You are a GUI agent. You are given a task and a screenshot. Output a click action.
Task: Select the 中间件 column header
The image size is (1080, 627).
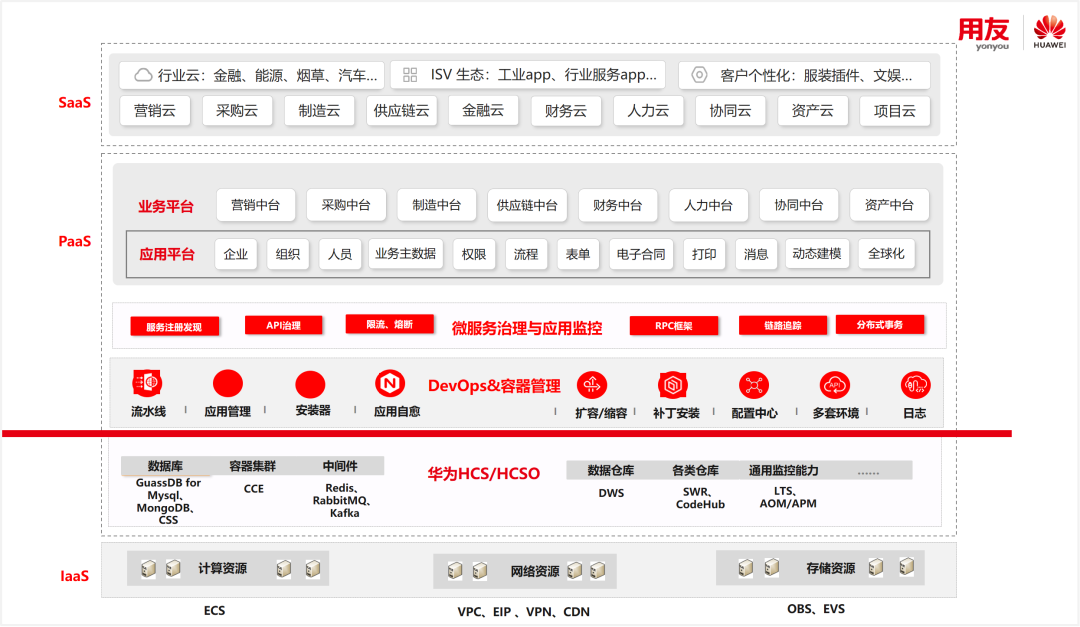click(x=340, y=466)
